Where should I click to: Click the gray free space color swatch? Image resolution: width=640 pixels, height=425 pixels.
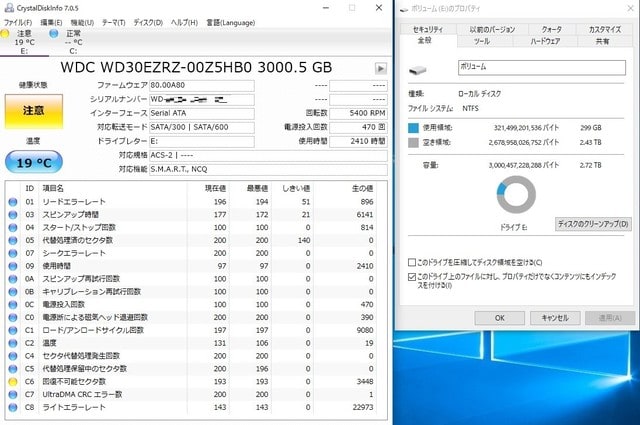[413, 142]
